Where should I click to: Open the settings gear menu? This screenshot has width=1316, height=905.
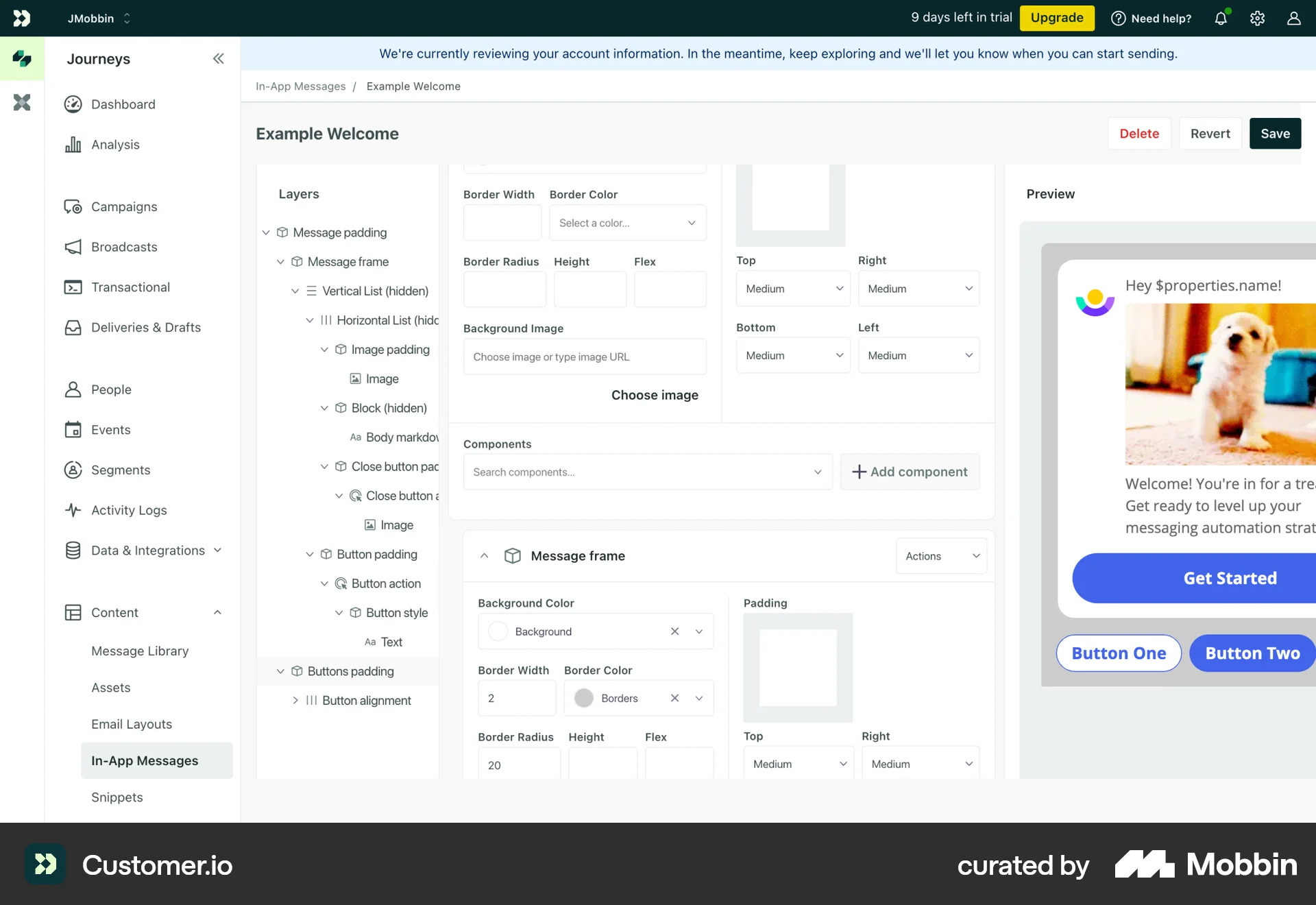coord(1257,18)
